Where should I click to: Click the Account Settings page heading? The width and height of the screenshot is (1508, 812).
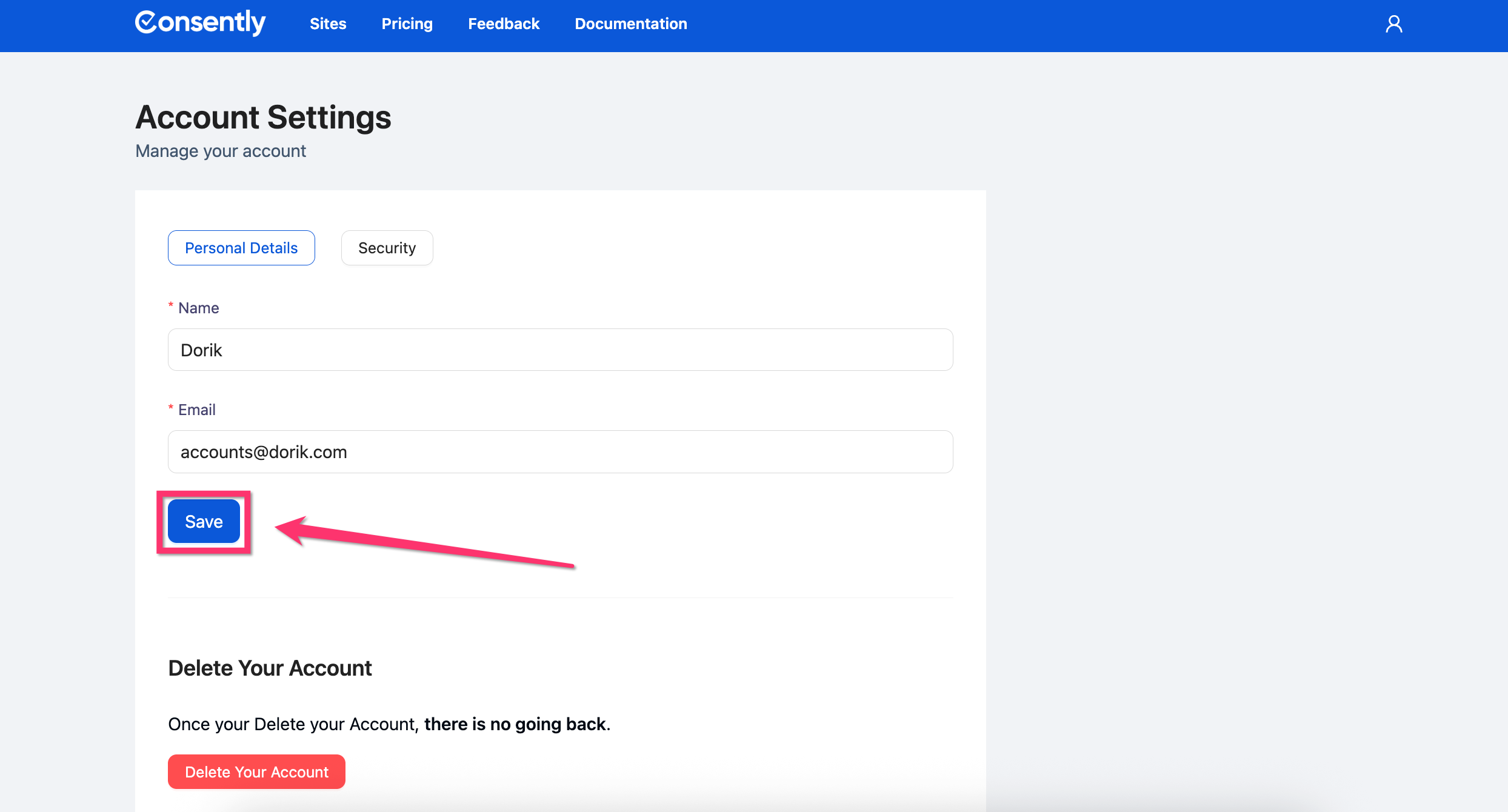(x=263, y=117)
